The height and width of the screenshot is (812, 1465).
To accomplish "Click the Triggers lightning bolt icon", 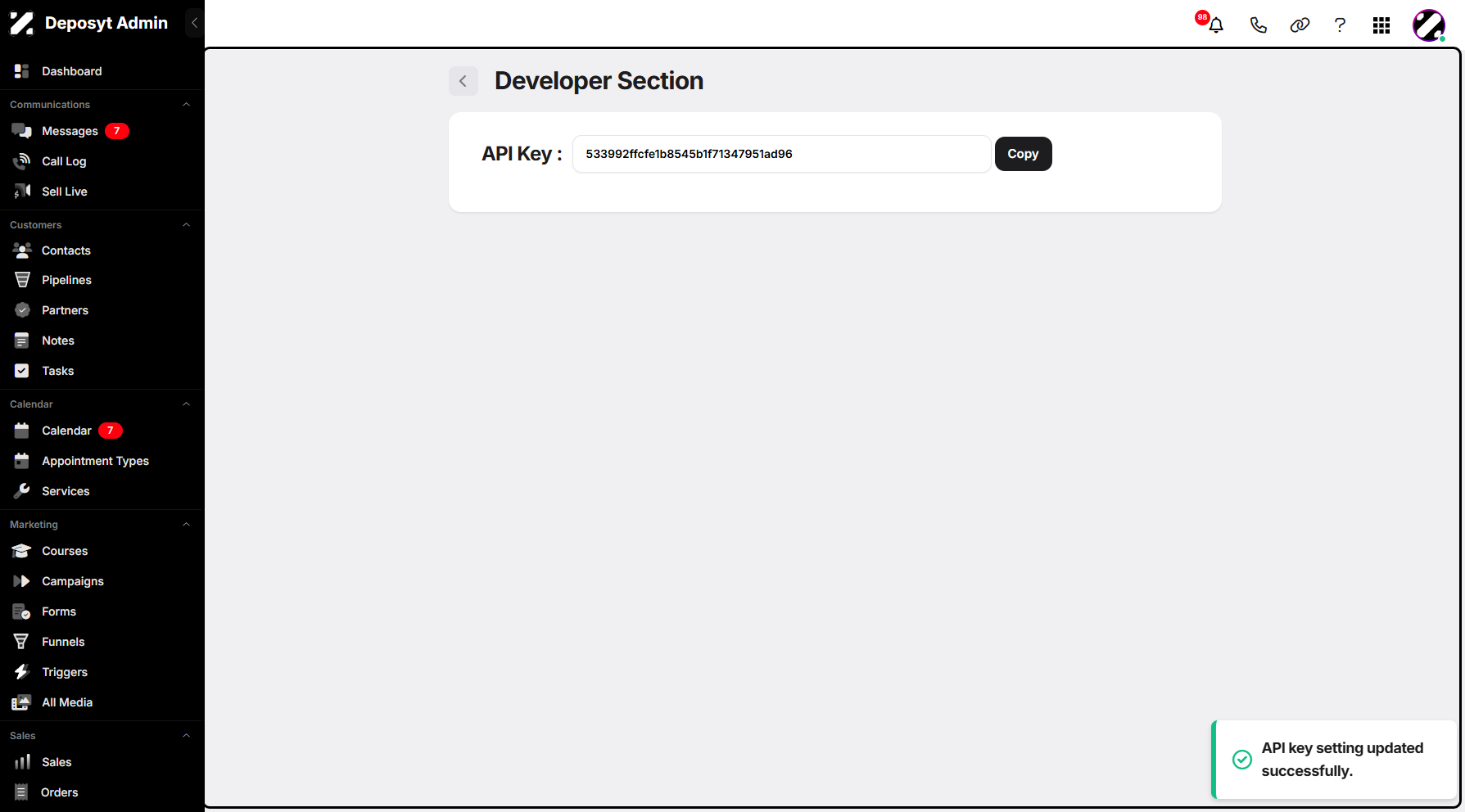I will (22, 672).
